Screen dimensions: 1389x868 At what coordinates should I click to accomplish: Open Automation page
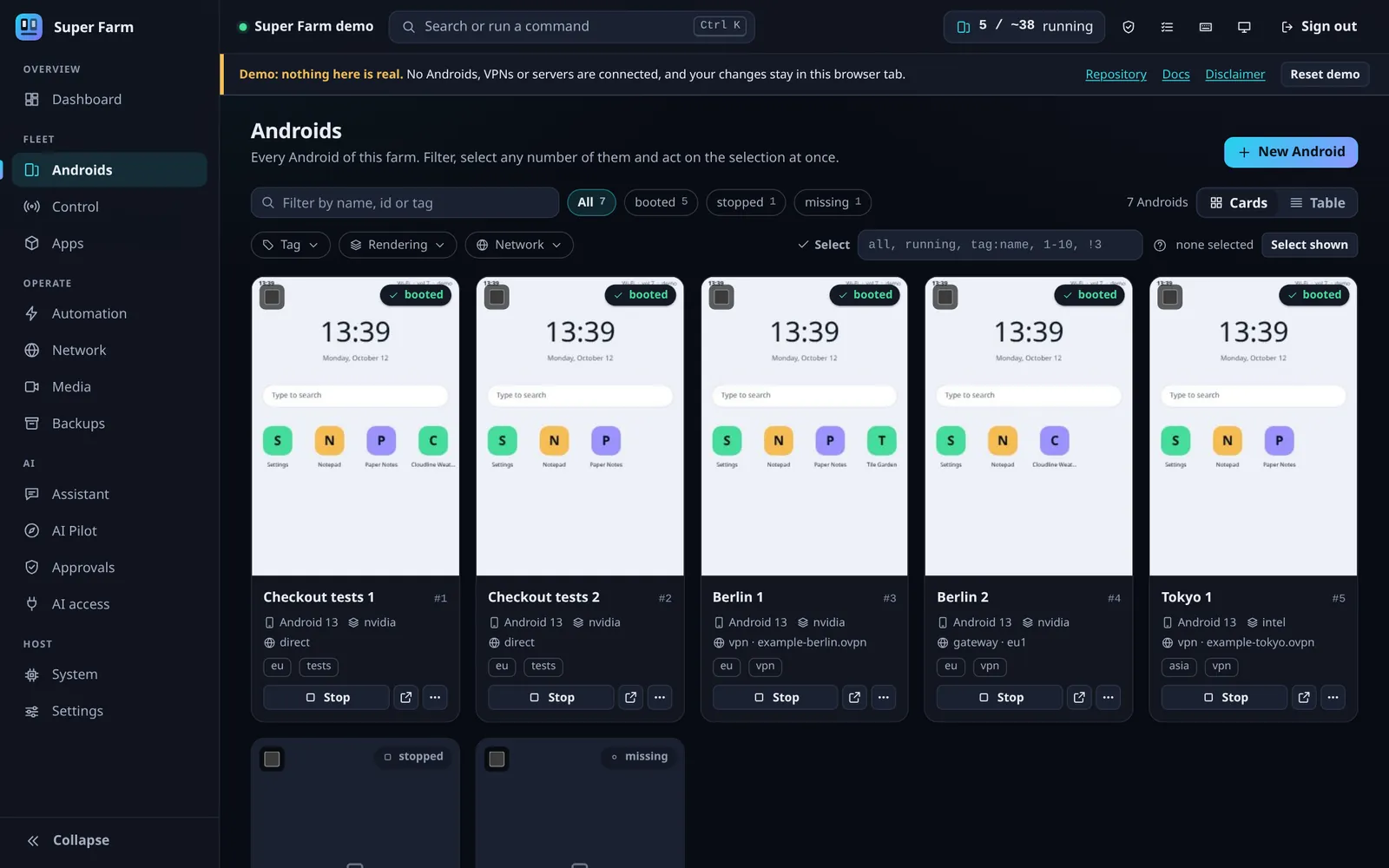click(109, 313)
